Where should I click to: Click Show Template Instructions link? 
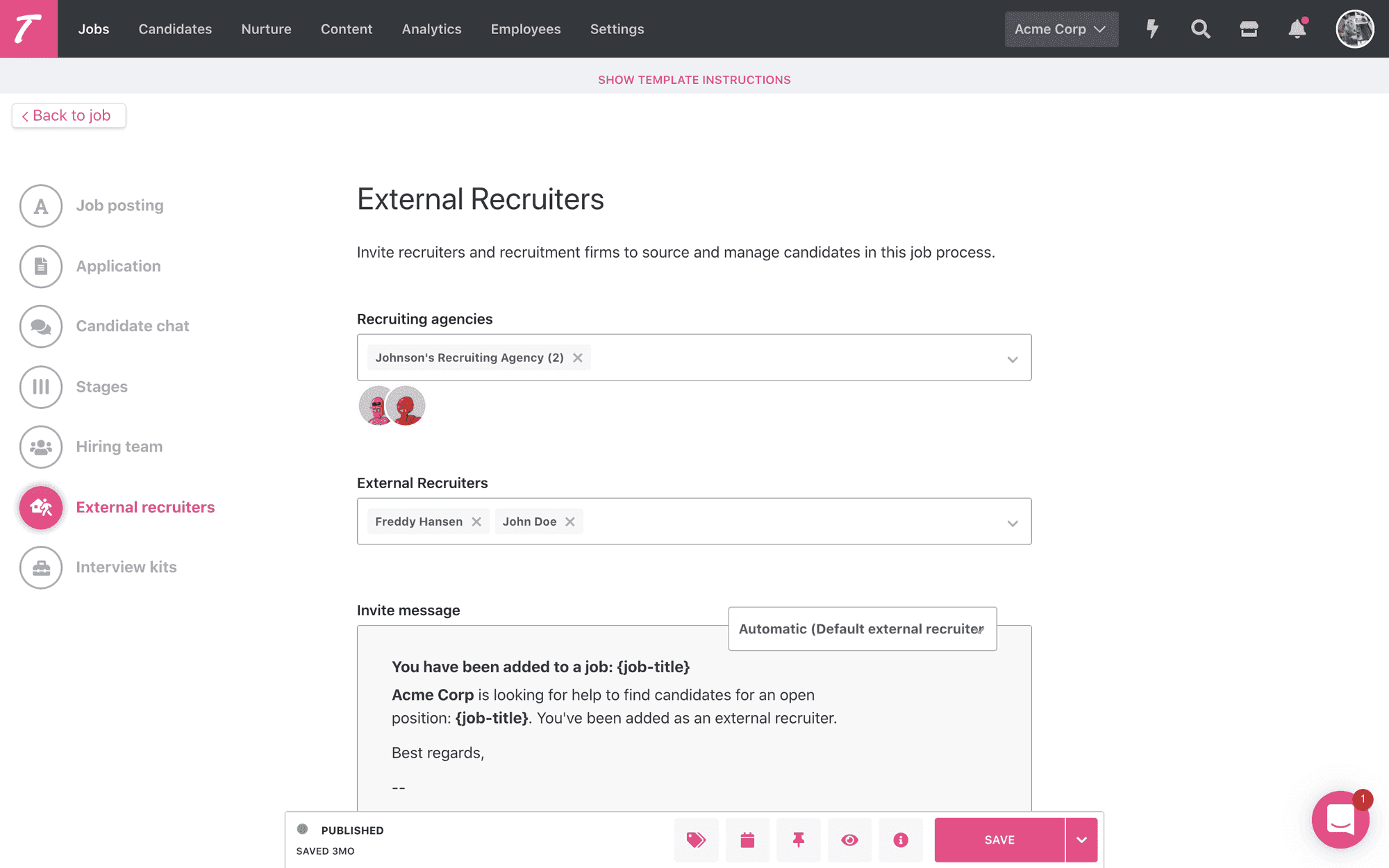tap(694, 80)
